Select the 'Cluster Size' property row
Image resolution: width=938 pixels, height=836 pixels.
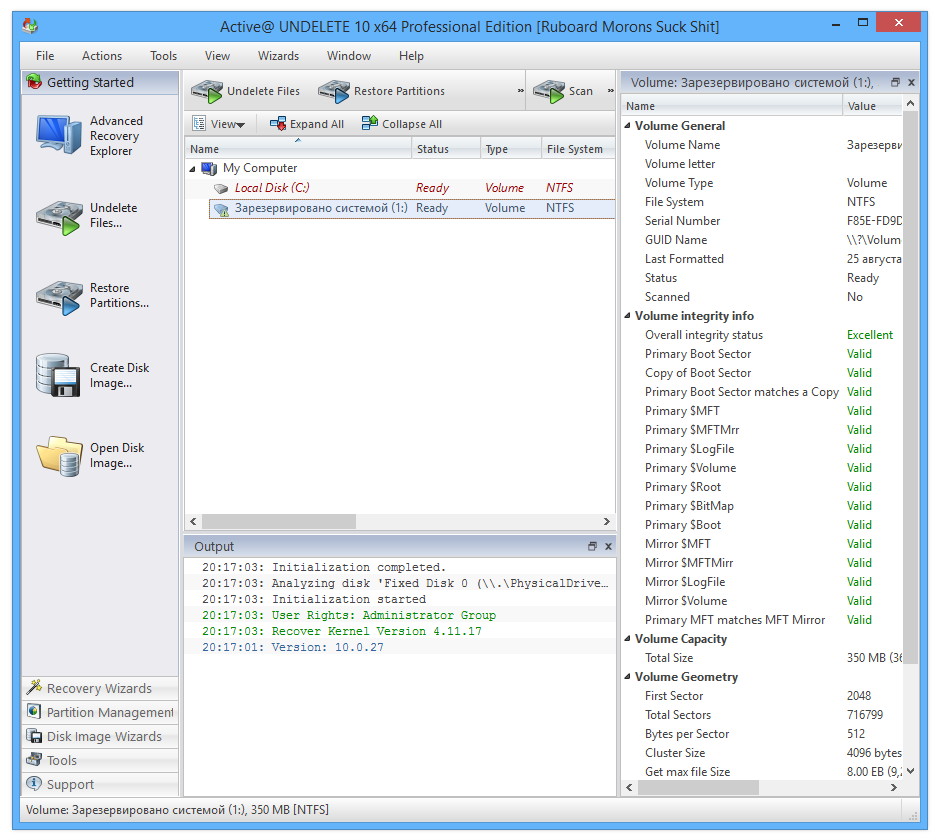coord(762,753)
